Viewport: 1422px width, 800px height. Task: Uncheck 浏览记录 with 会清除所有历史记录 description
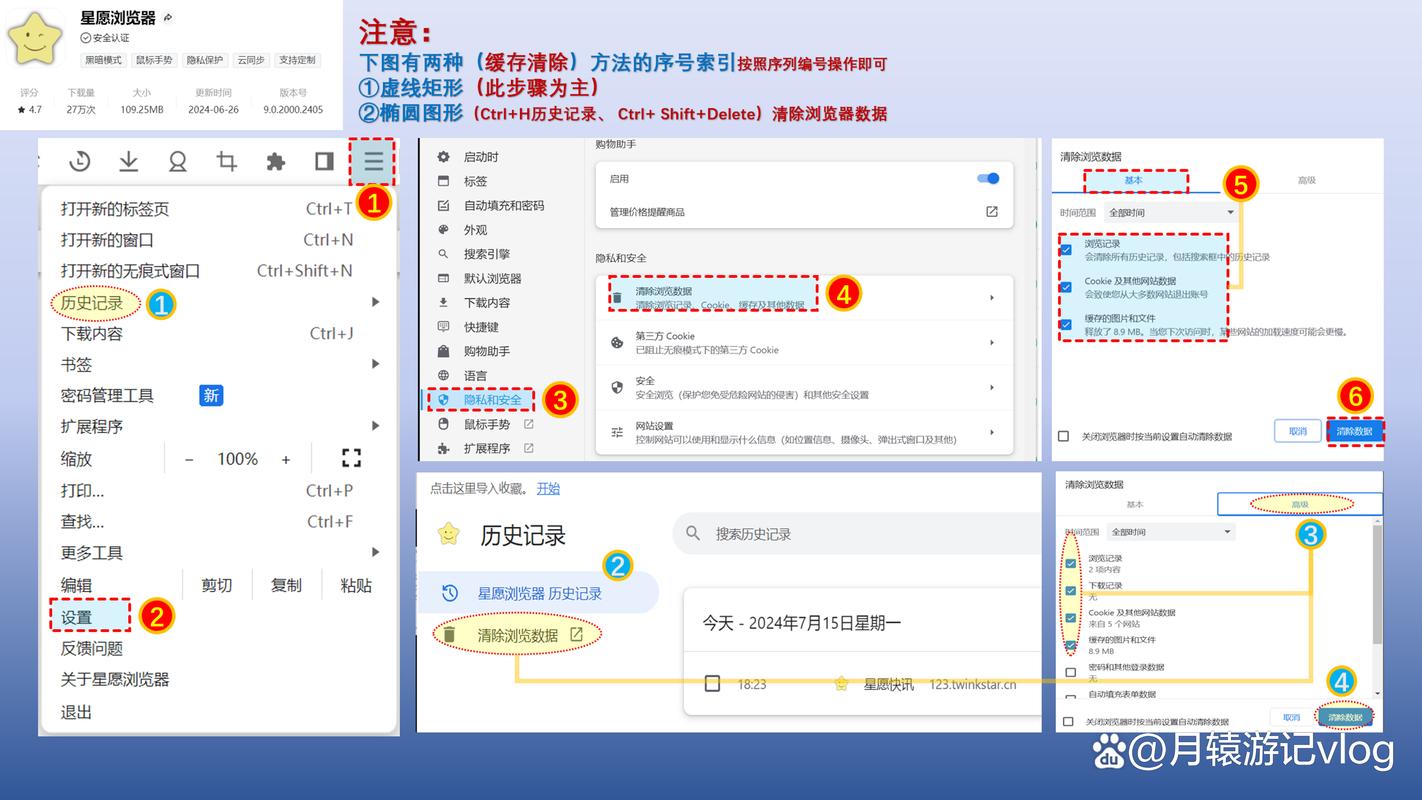(x=1066, y=250)
